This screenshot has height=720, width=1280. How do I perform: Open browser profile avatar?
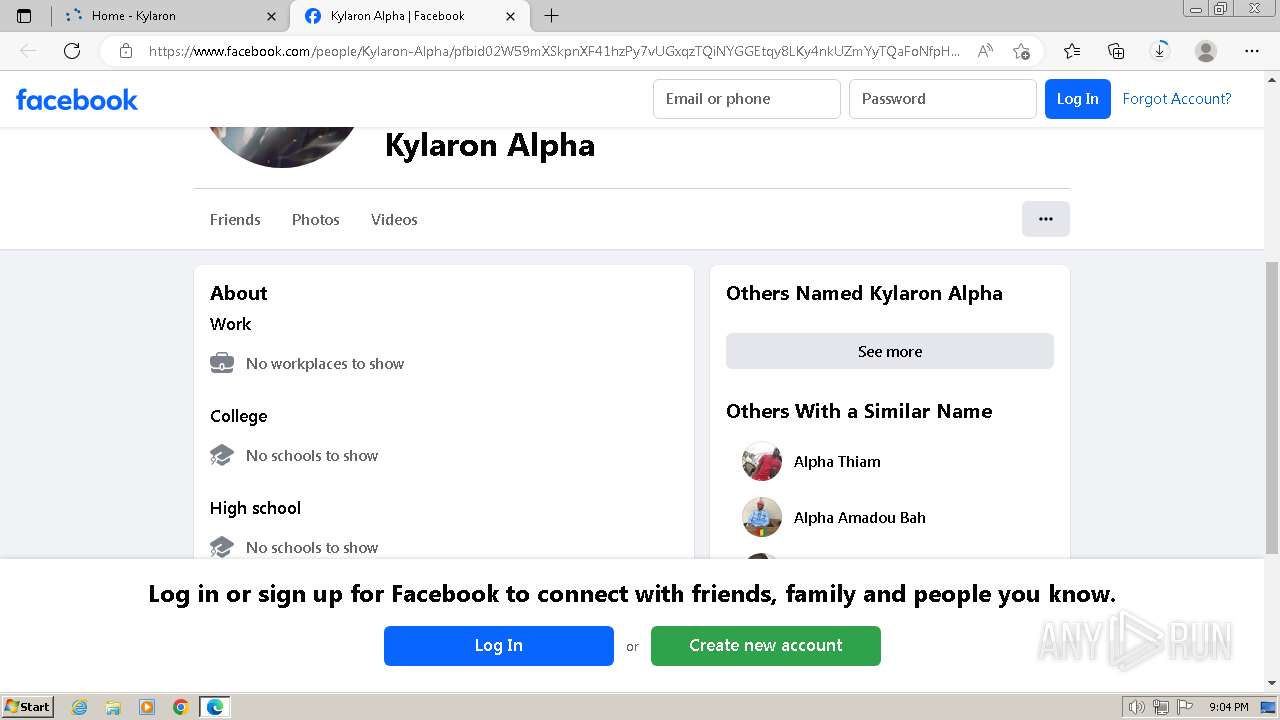point(1206,51)
